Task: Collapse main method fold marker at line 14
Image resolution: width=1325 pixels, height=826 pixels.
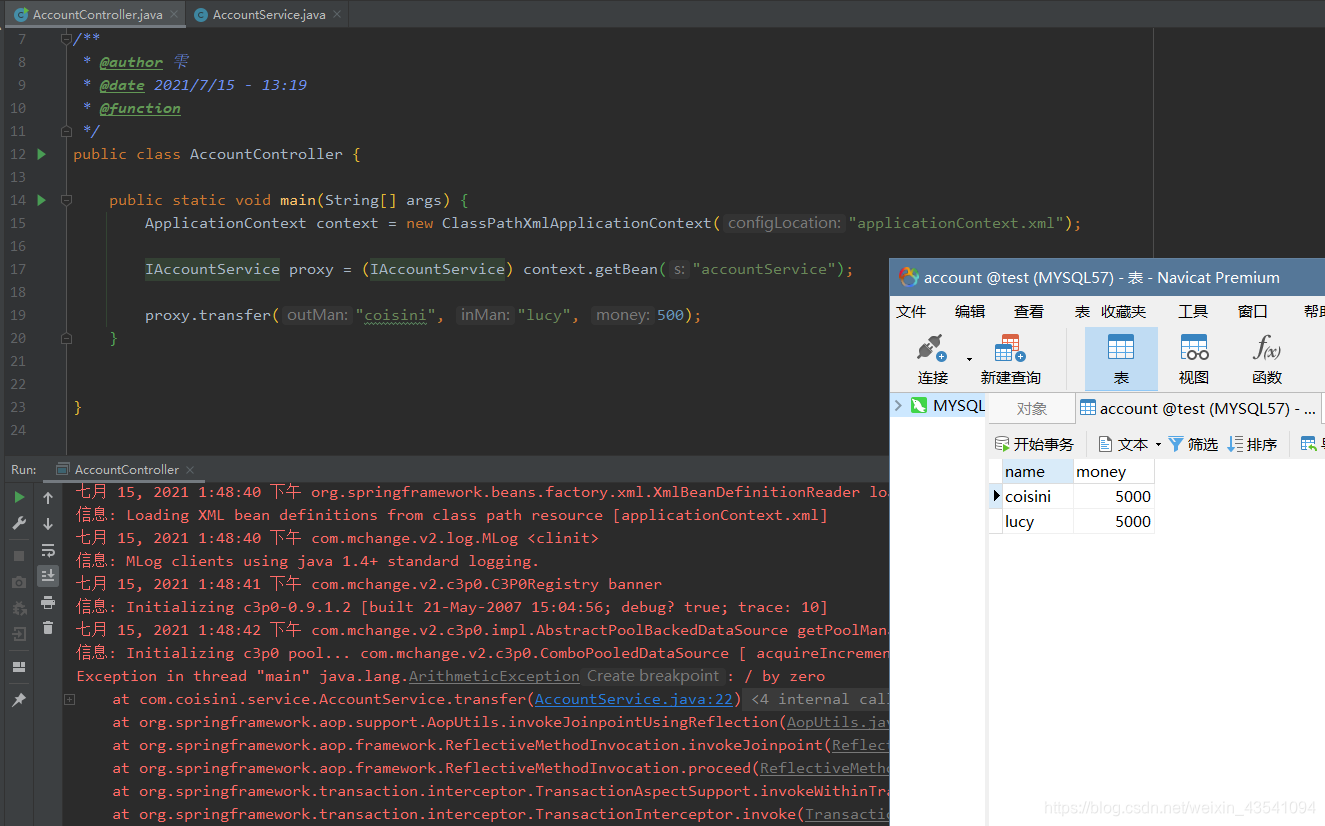Action: [x=66, y=200]
